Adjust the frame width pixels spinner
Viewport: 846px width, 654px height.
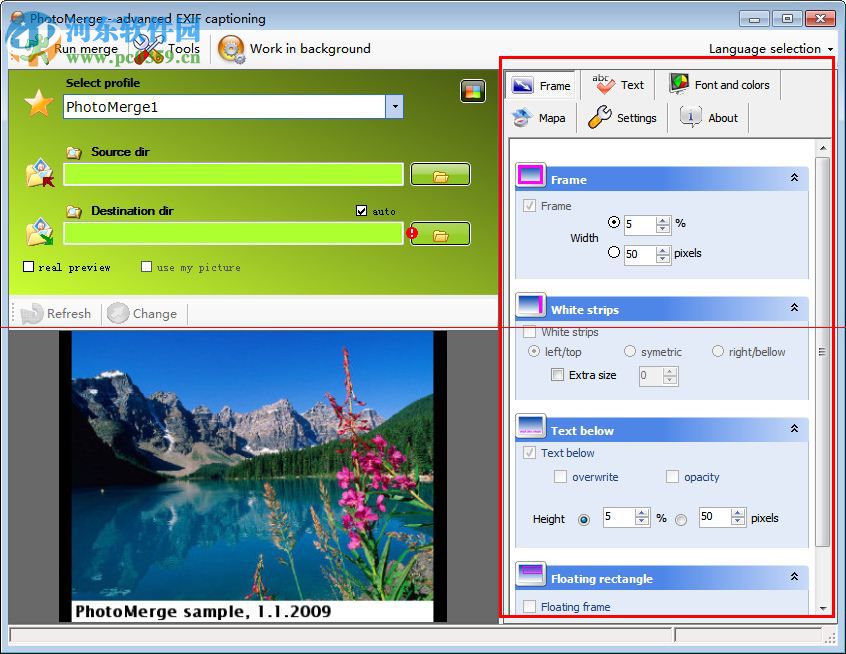[663, 254]
